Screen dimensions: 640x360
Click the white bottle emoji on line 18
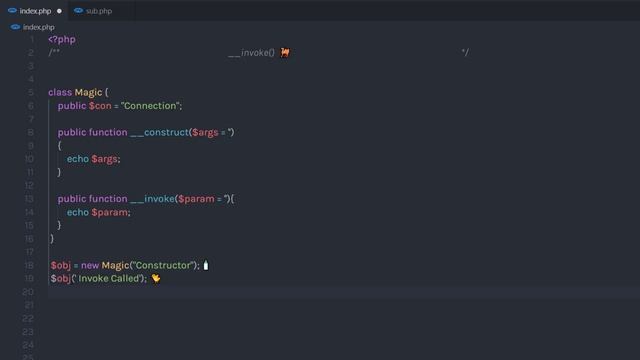tap(206, 265)
